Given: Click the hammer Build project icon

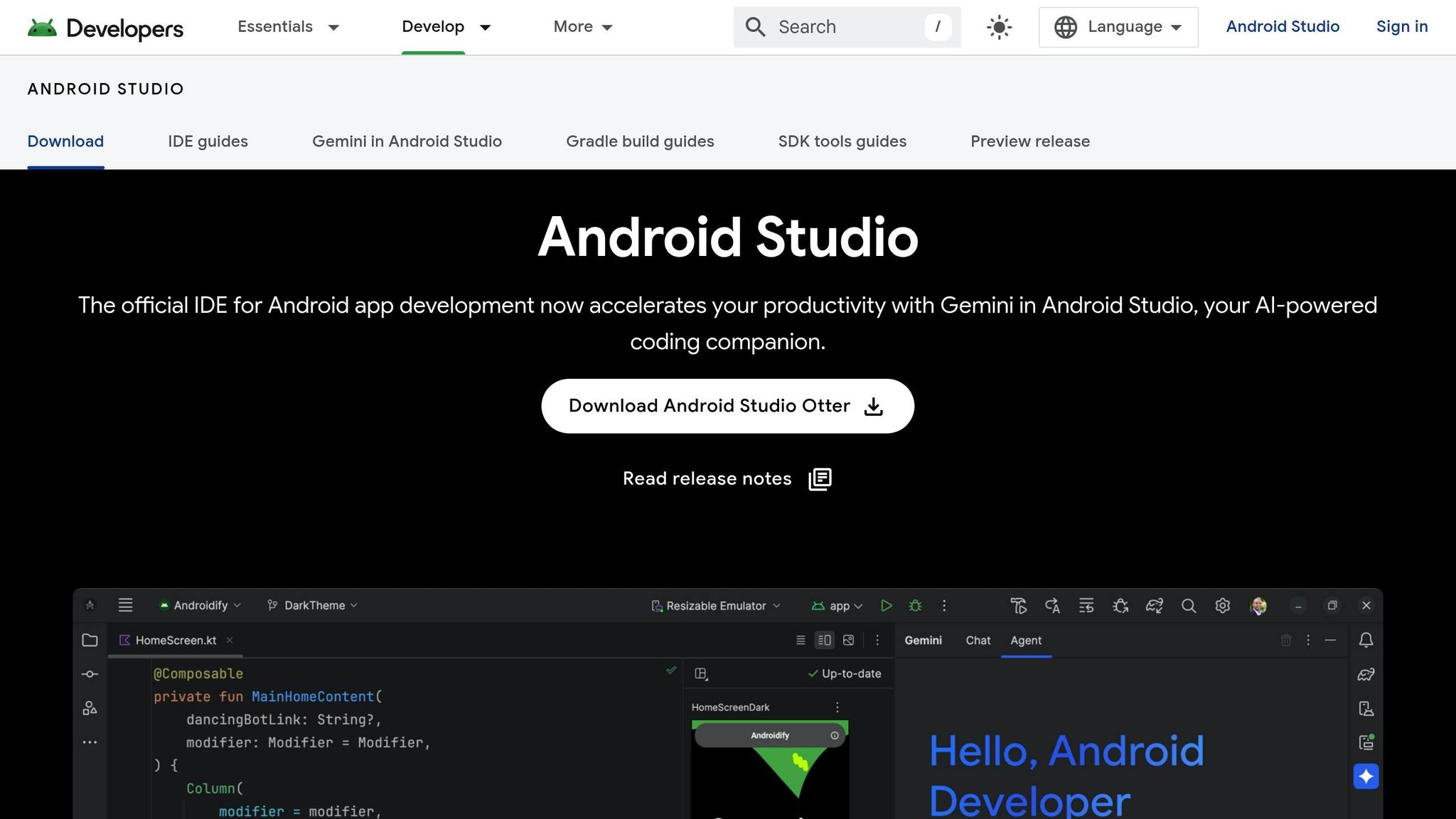Looking at the screenshot, I should (x=1019, y=605).
